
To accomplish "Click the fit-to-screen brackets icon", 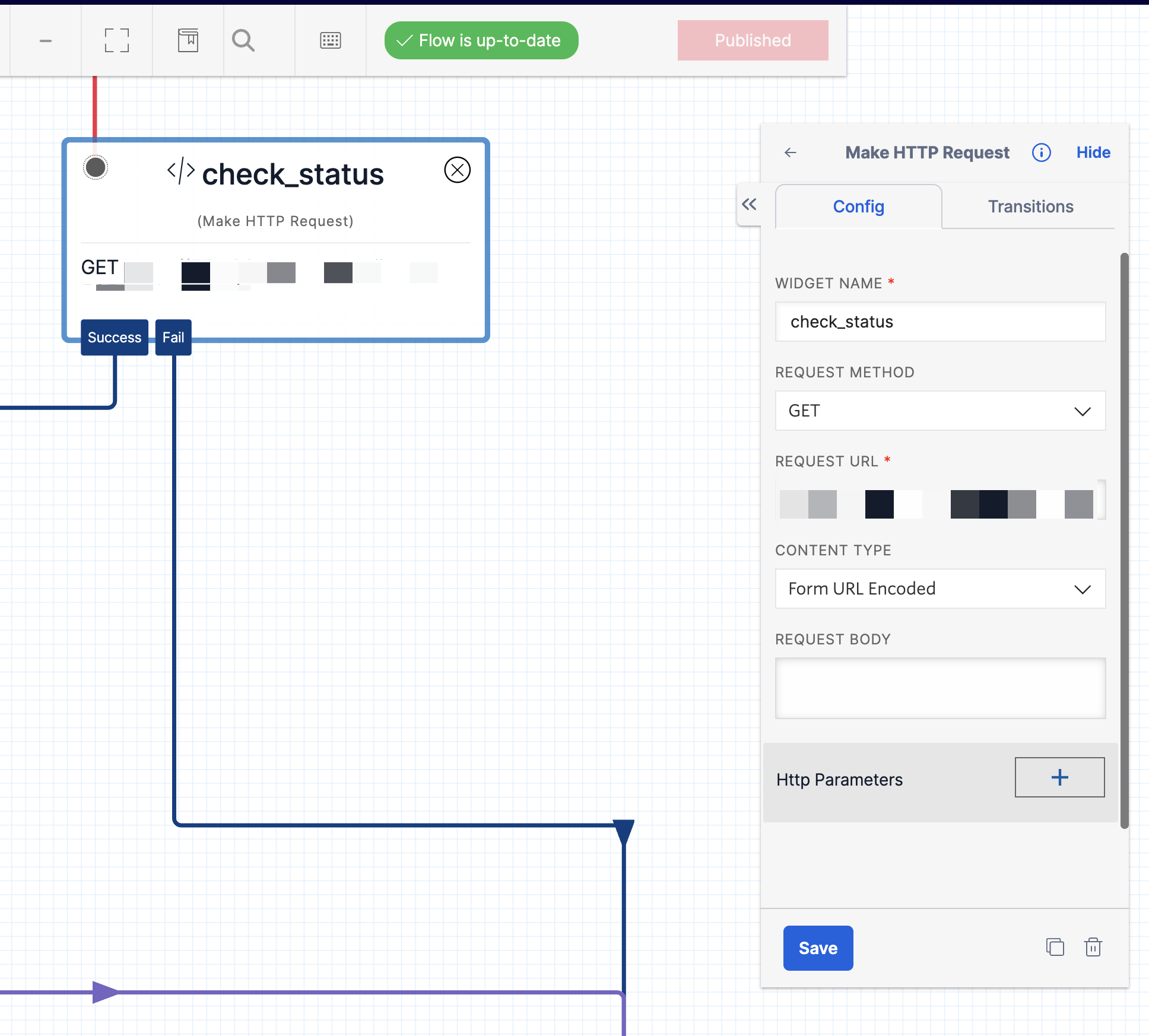I will point(117,41).
